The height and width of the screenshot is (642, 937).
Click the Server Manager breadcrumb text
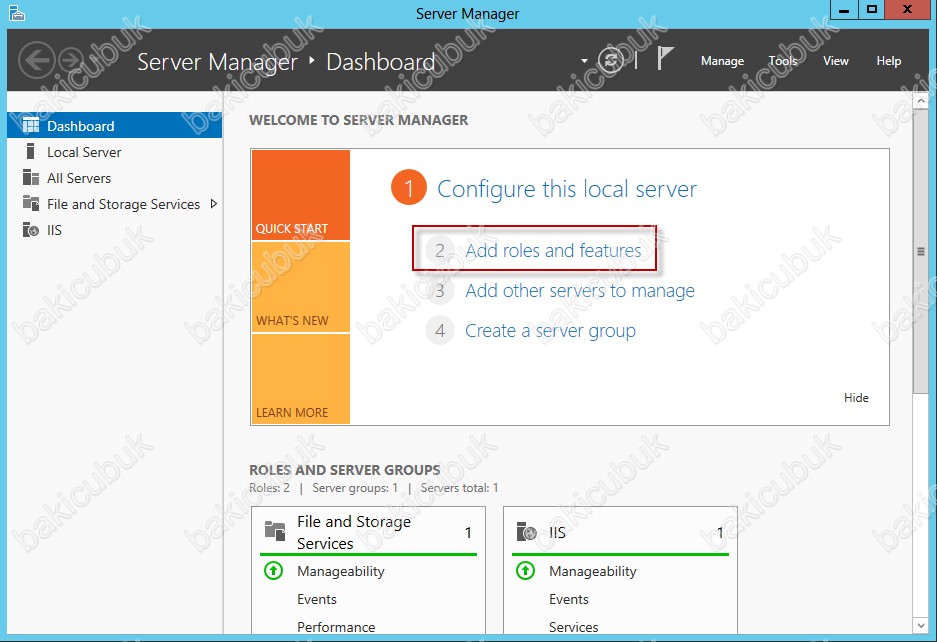point(217,62)
